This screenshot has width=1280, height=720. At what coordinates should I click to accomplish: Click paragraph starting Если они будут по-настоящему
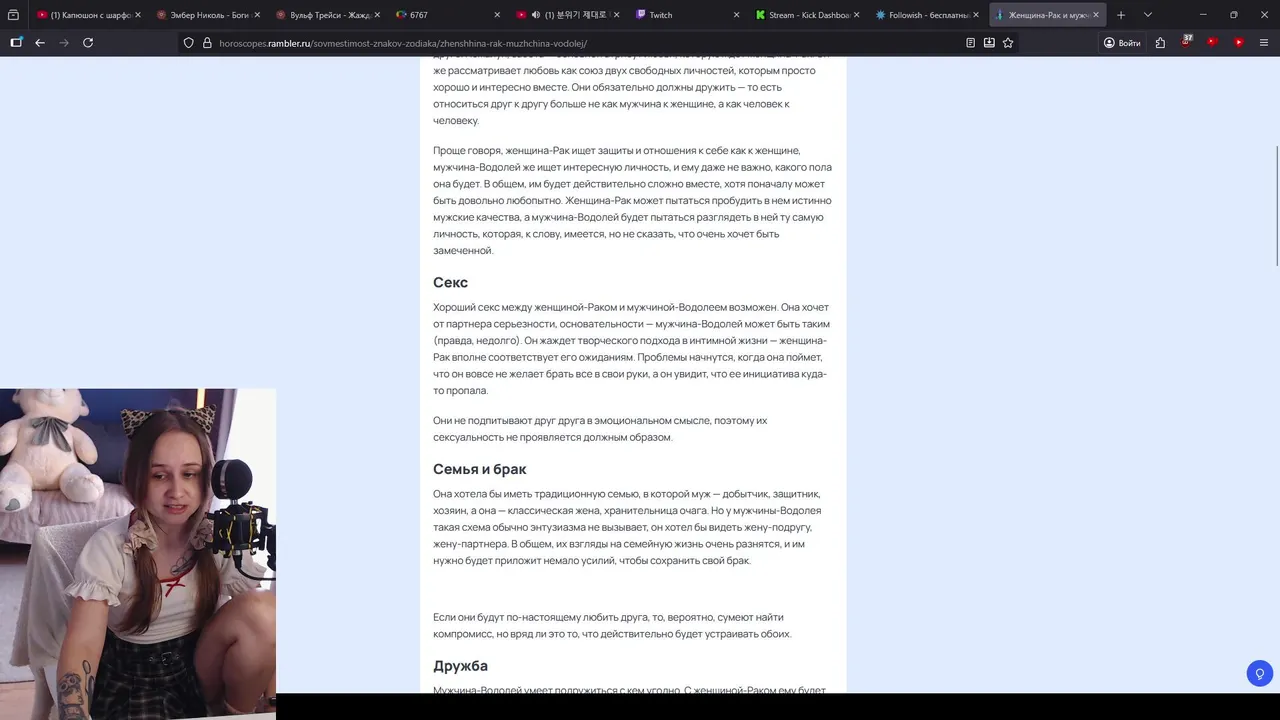pyautogui.click(x=612, y=625)
